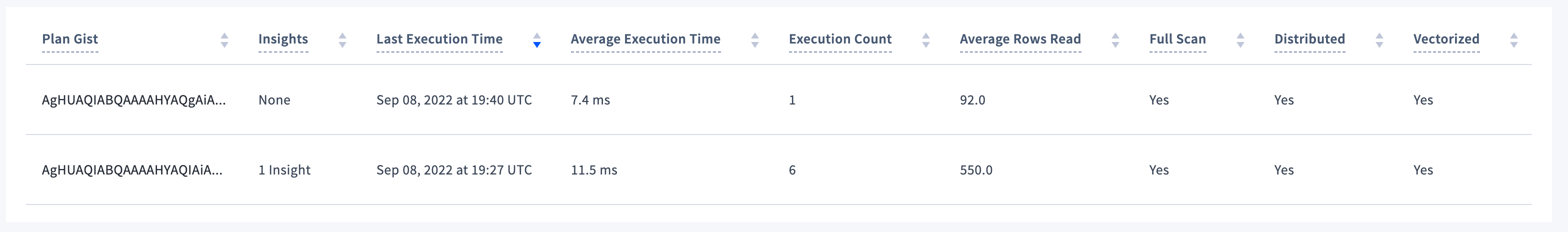This screenshot has width=1568, height=232.
Task: Click the Average Execution Time header text
Action: (x=645, y=39)
